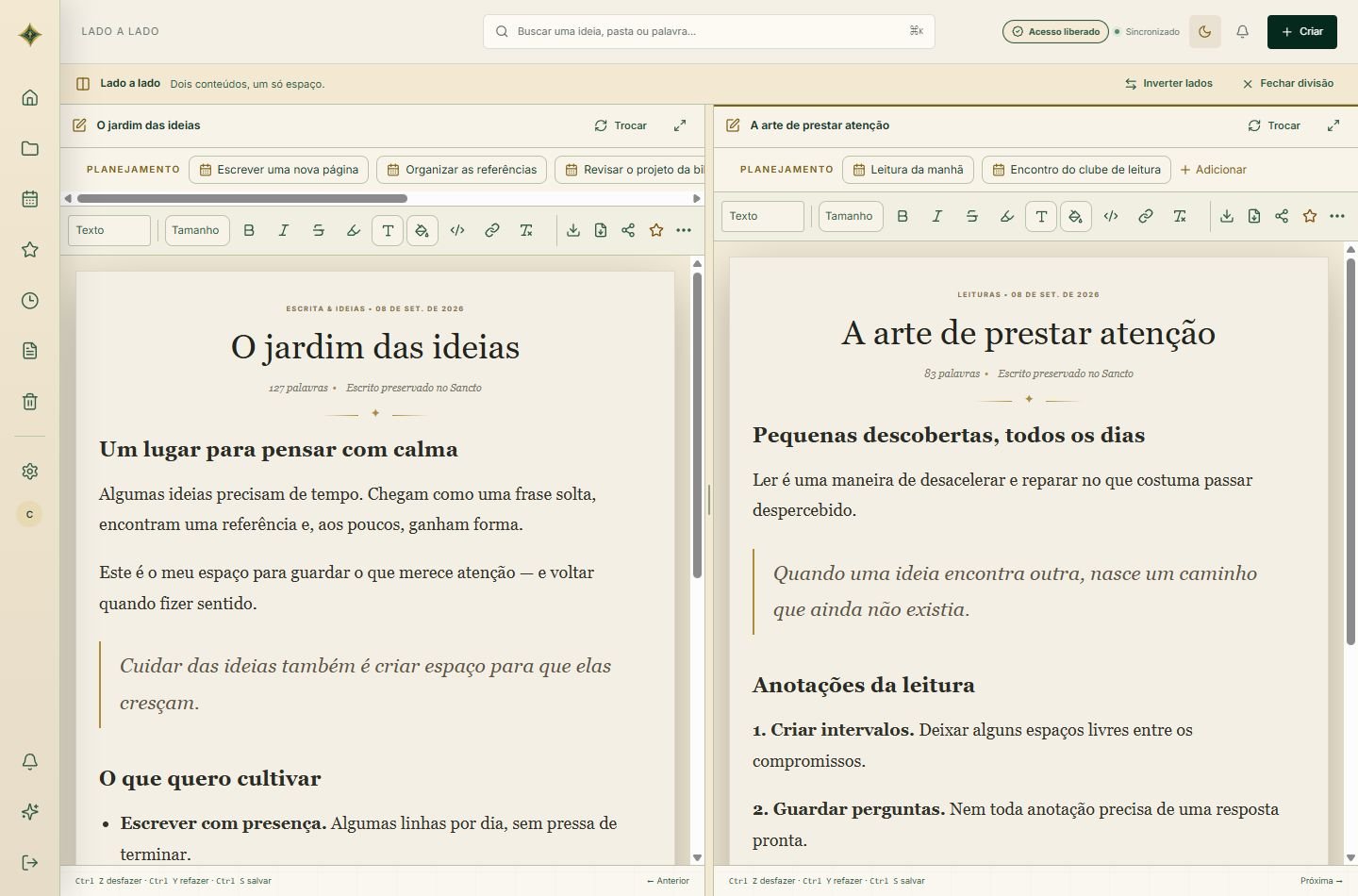Image resolution: width=1358 pixels, height=896 pixels.
Task: Open more options menu in right toolbar
Action: click(x=1337, y=216)
